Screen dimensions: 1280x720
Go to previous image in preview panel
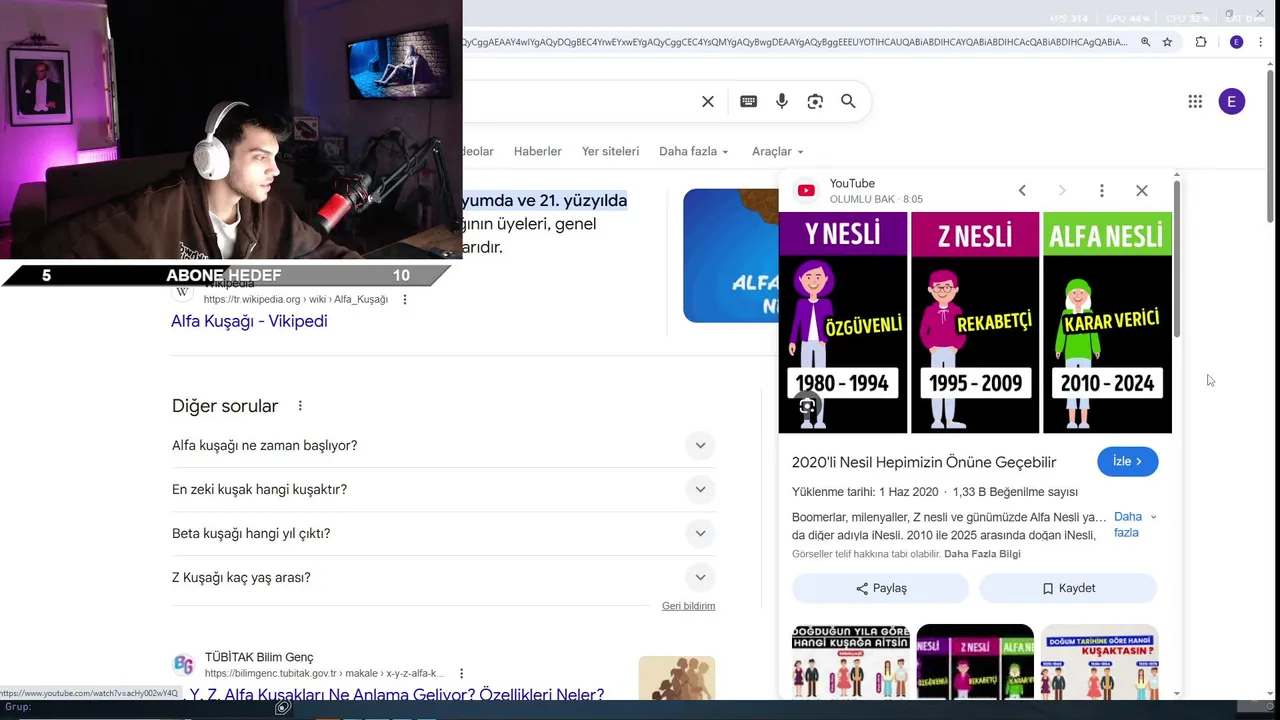point(1022,191)
